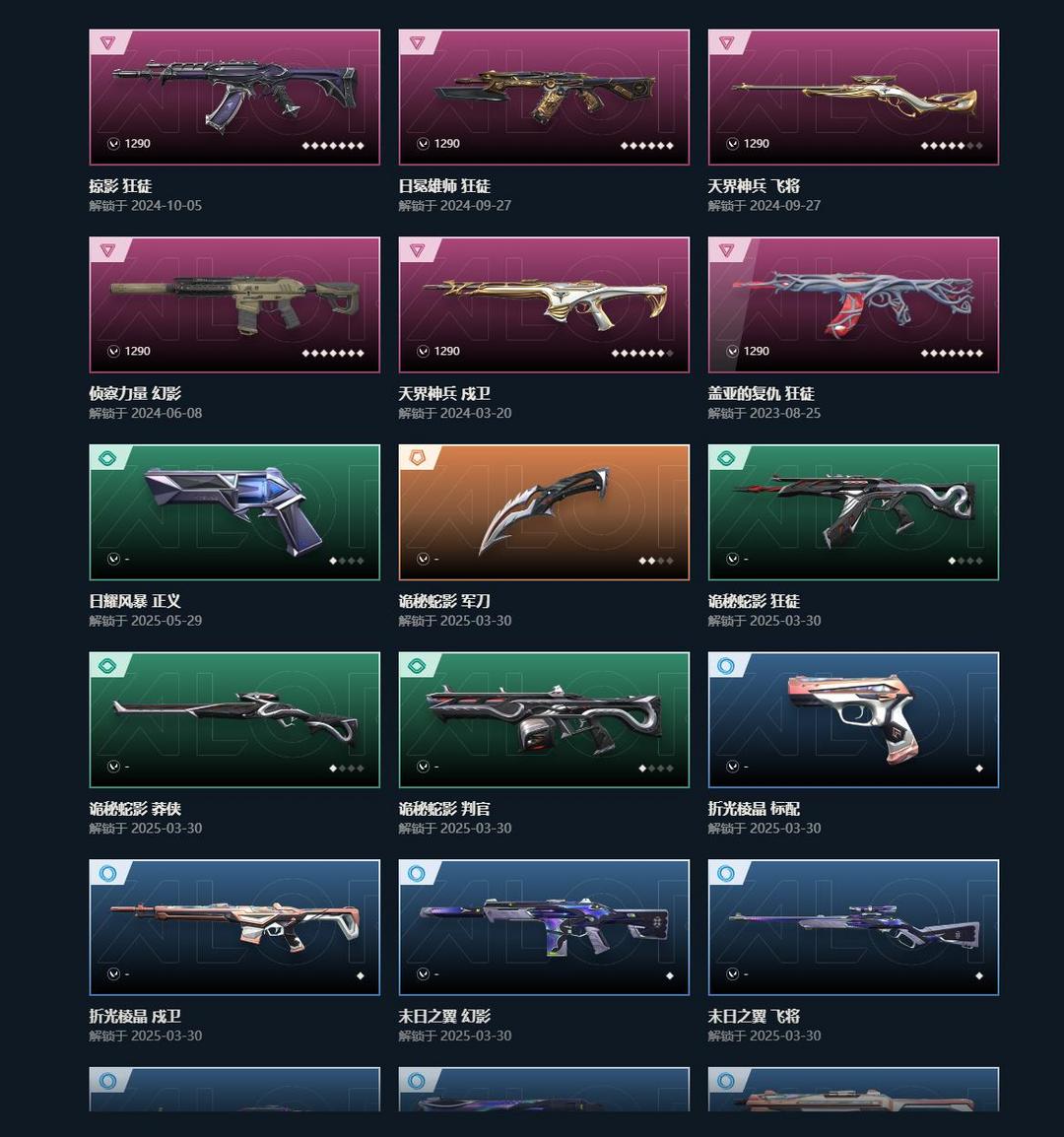Click the level dots on 诡秘蛇影 军刀
1064x1137 pixels.
click(x=656, y=561)
